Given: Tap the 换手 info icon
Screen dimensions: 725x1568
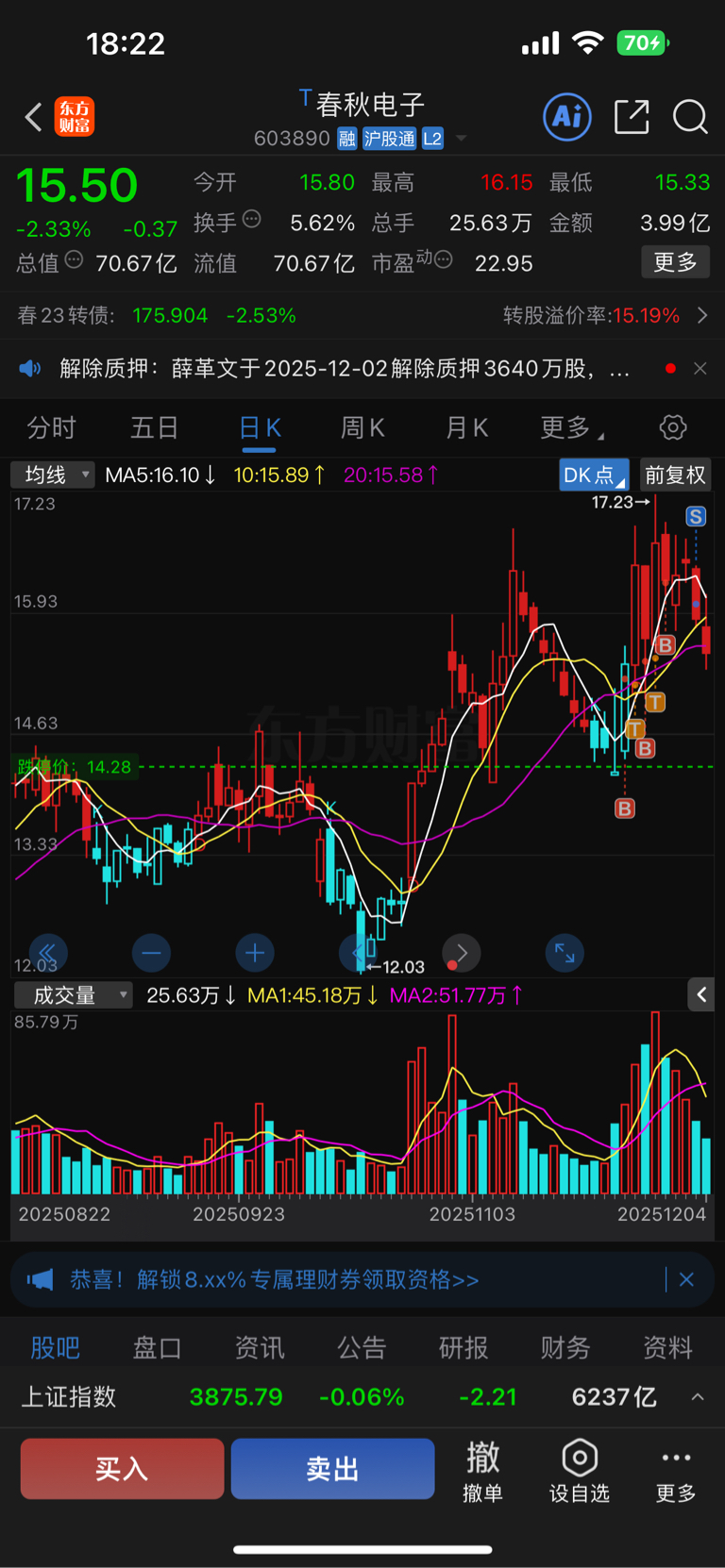Looking at the screenshot, I should click(x=251, y=220).
